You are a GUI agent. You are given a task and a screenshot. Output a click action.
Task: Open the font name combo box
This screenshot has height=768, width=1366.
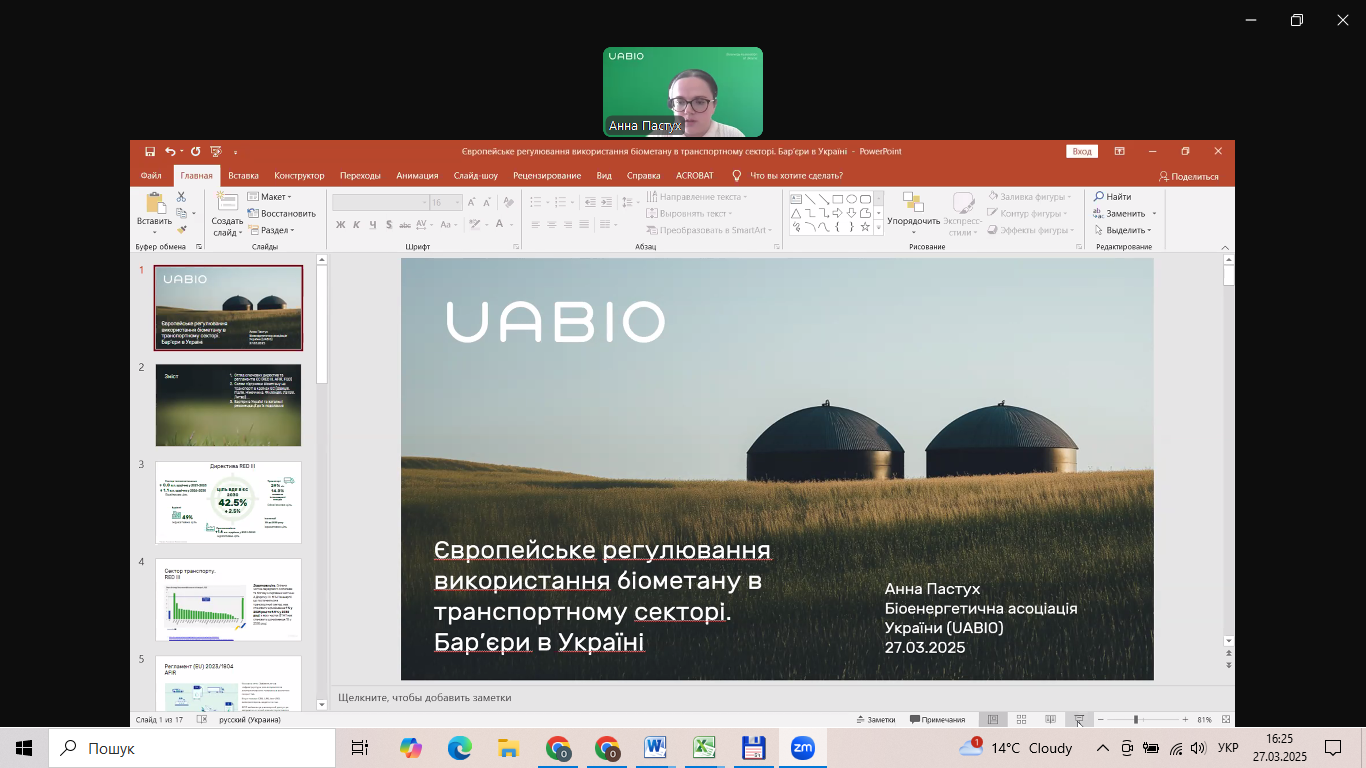380,202
